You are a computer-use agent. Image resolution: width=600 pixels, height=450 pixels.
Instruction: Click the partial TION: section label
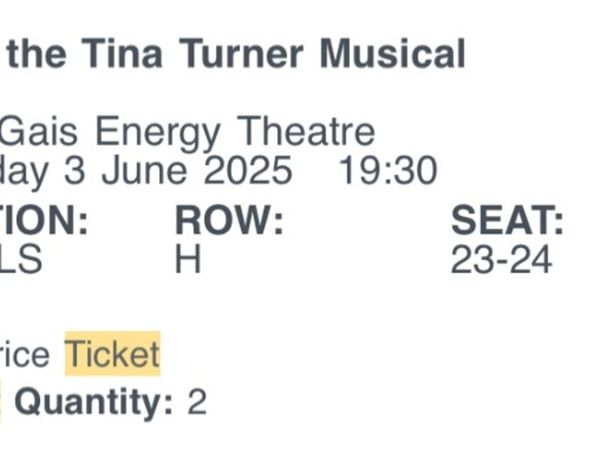click(44, 220)
